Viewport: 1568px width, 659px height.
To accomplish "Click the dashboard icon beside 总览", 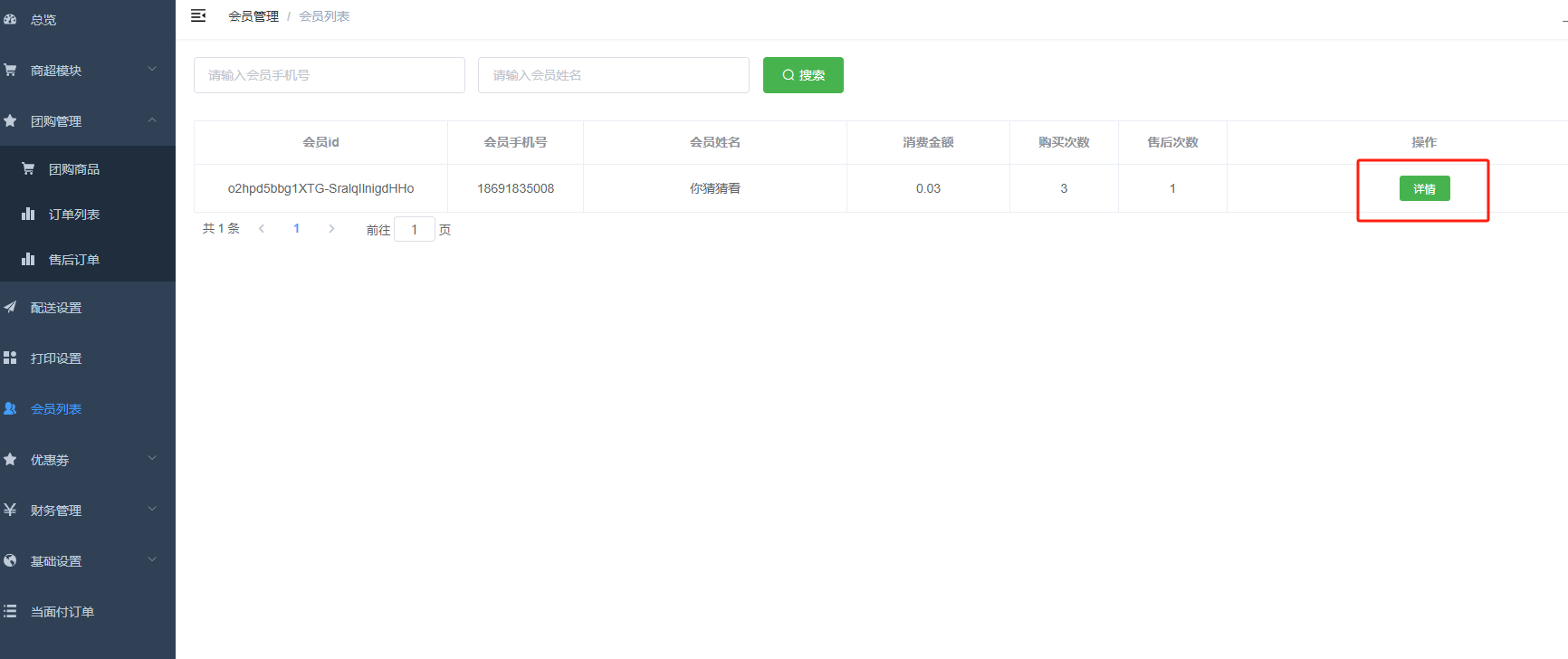I will (10, 19).
